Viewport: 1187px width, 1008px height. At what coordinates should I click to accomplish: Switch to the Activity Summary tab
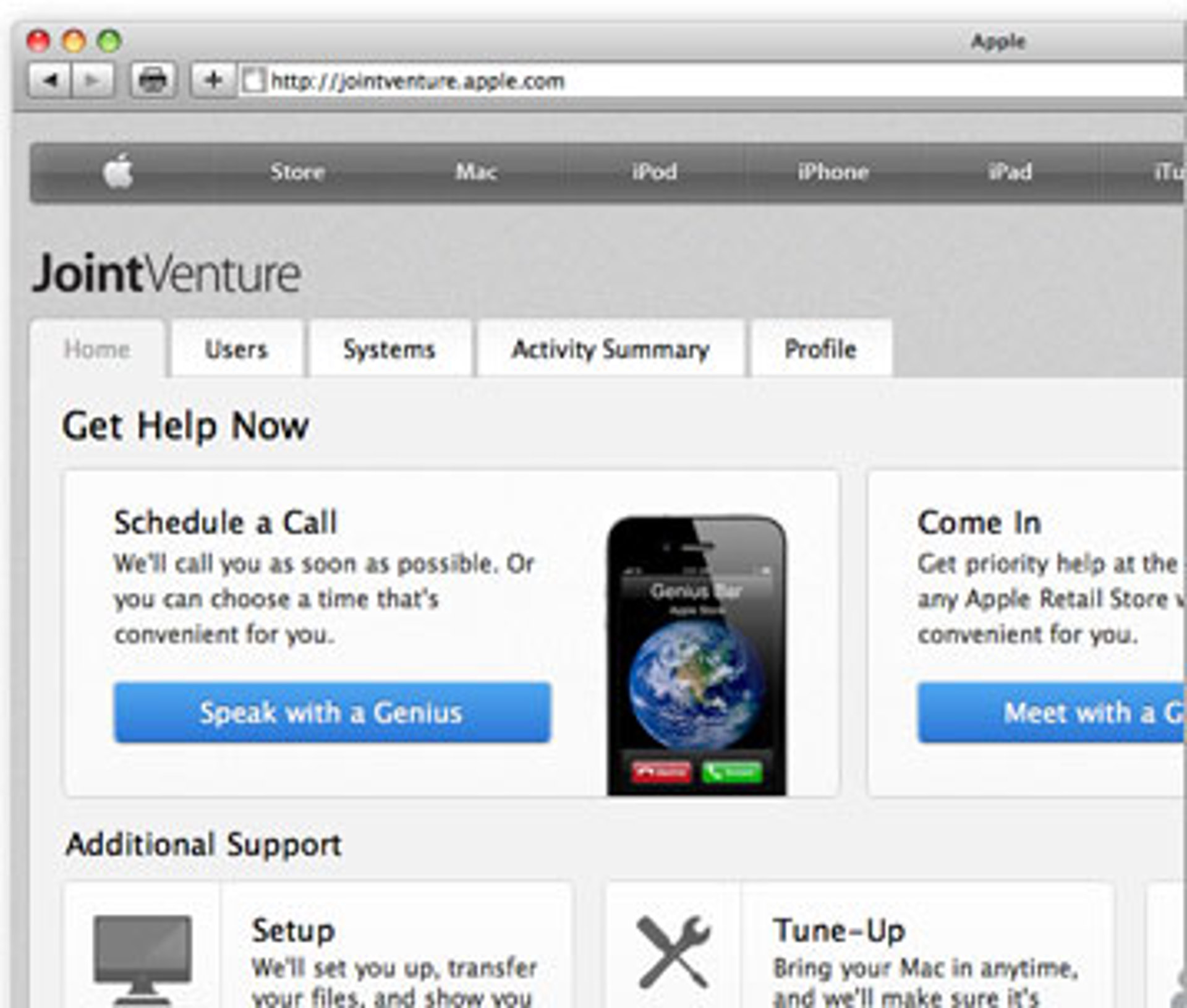[x=611, y=349]
